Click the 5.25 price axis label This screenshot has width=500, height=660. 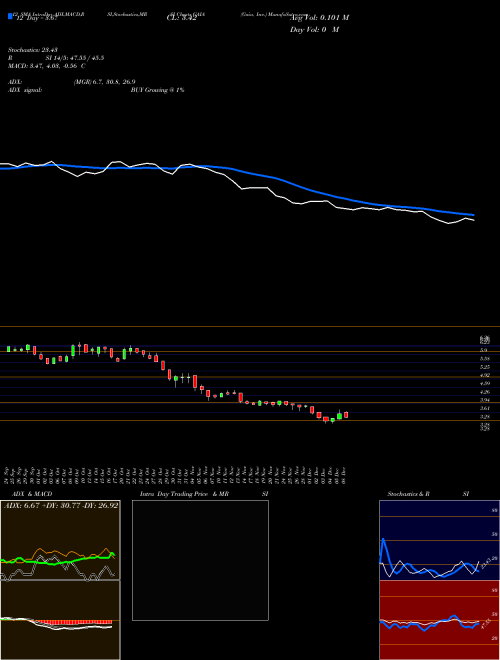(485, 367)
